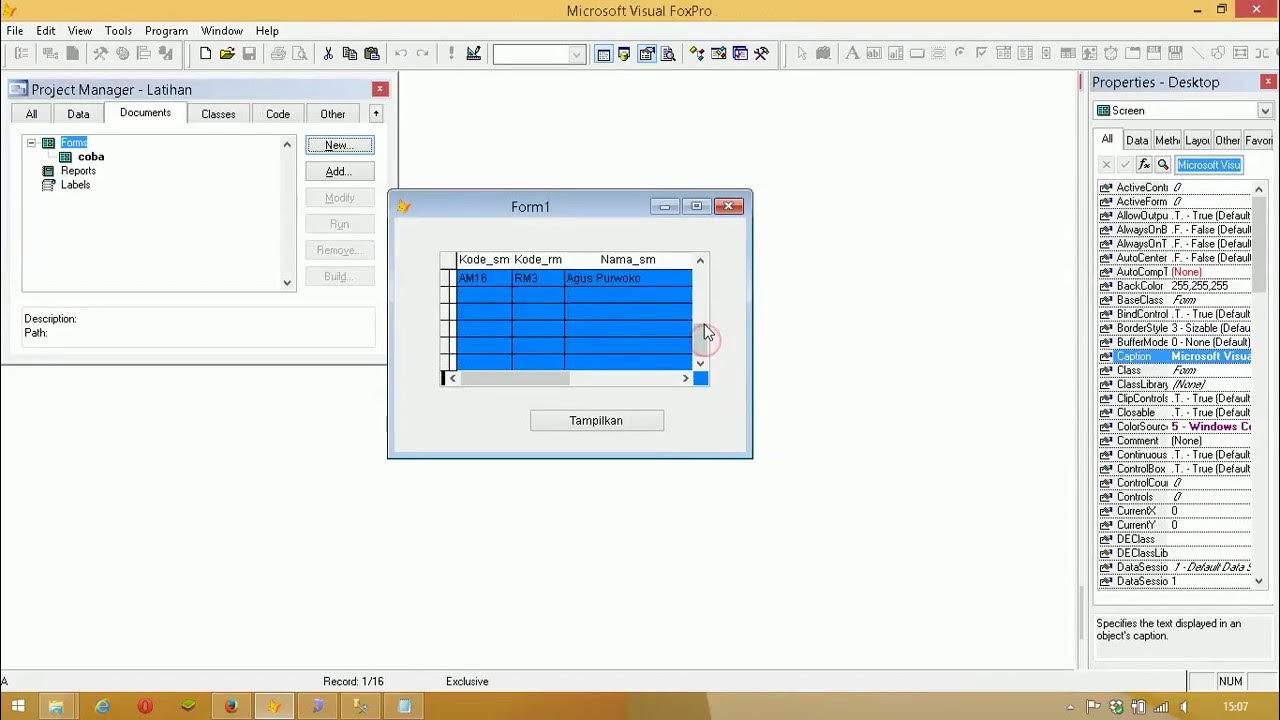Select the Page Frame control tool

(1132, 54)
